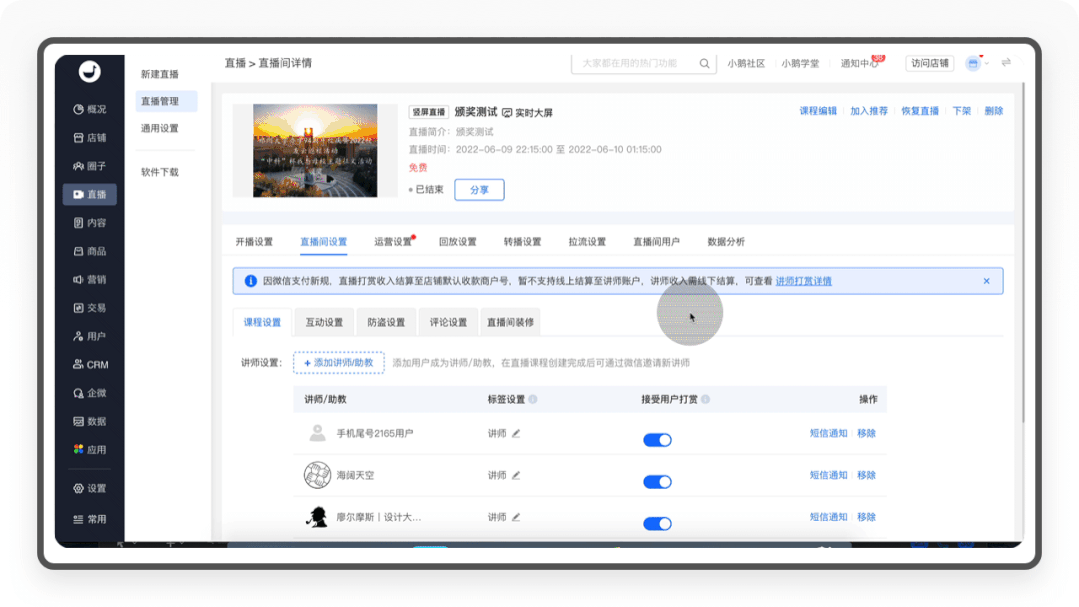This screenshot has height=607, width=1079.
Task: Open the 通知中心 notifications menu
Action: coord(859,63)
